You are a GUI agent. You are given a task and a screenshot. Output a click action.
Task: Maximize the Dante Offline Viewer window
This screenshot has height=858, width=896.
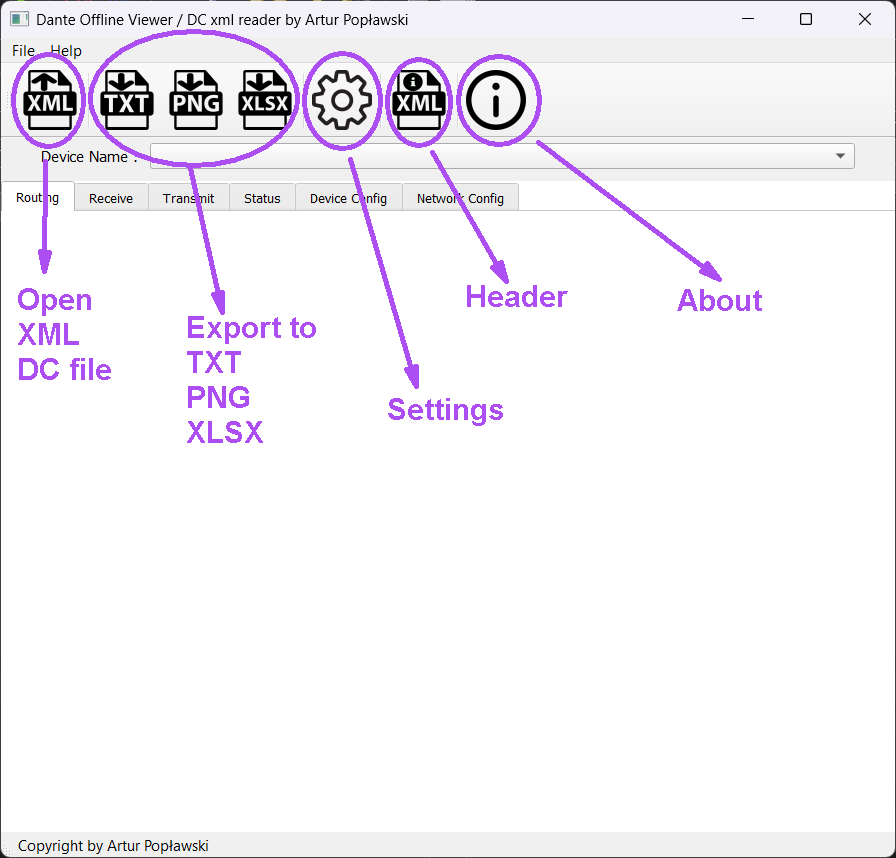(x=806, y=19)
